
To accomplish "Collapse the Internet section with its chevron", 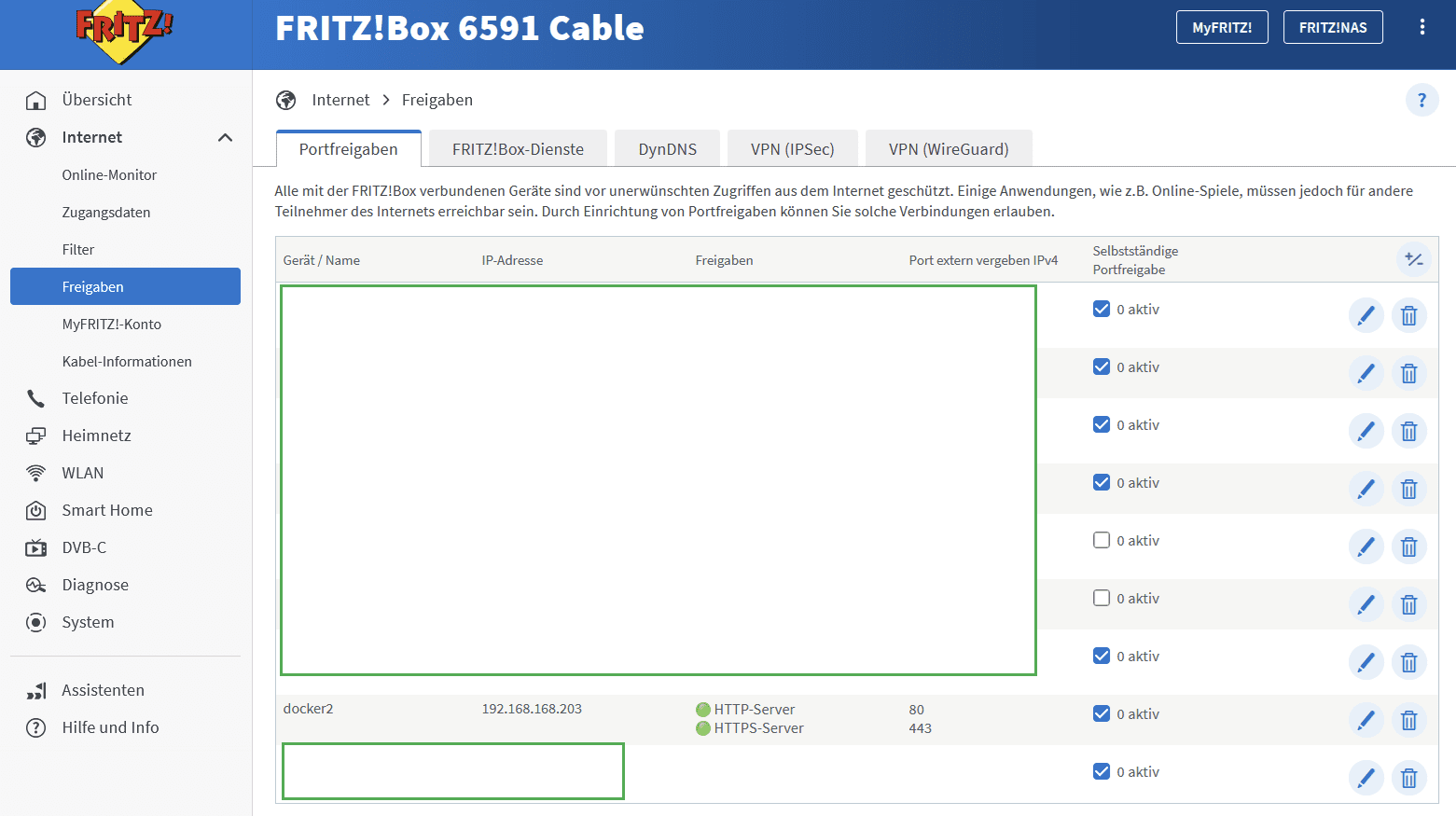I will pos(225,137).
